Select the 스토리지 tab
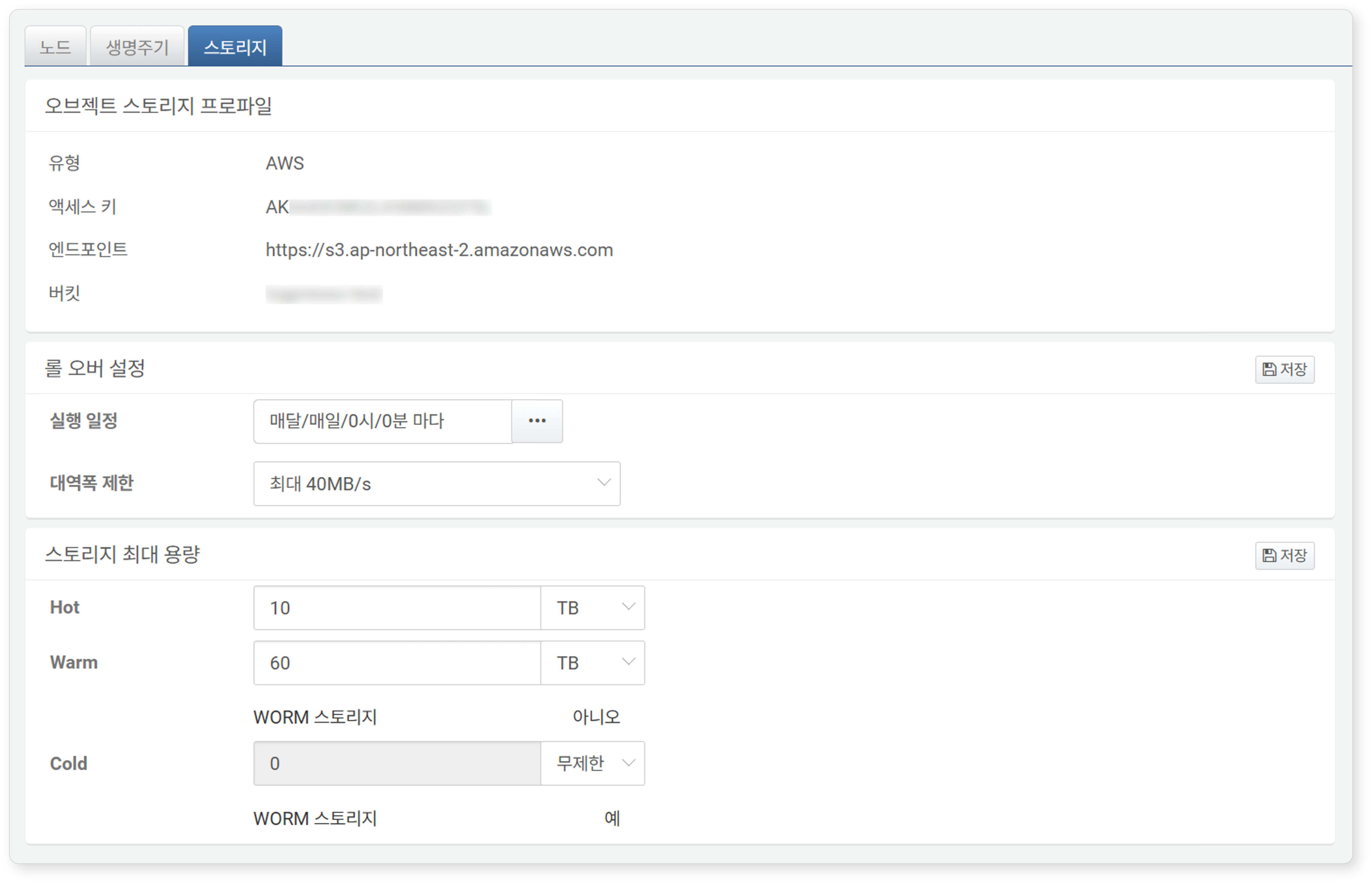The image size is (1372, 883). click(235, 46)
